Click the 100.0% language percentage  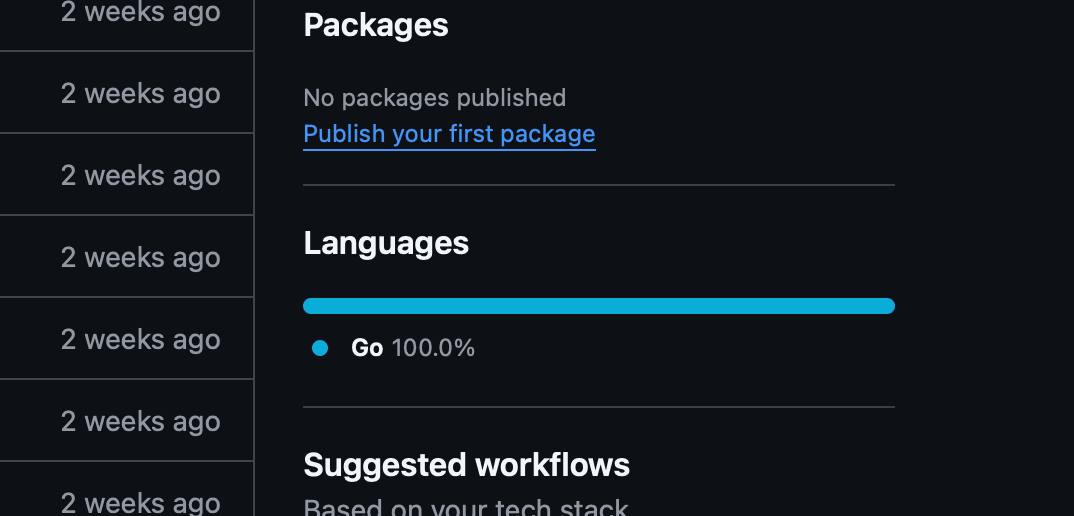[x=433, y=348]
